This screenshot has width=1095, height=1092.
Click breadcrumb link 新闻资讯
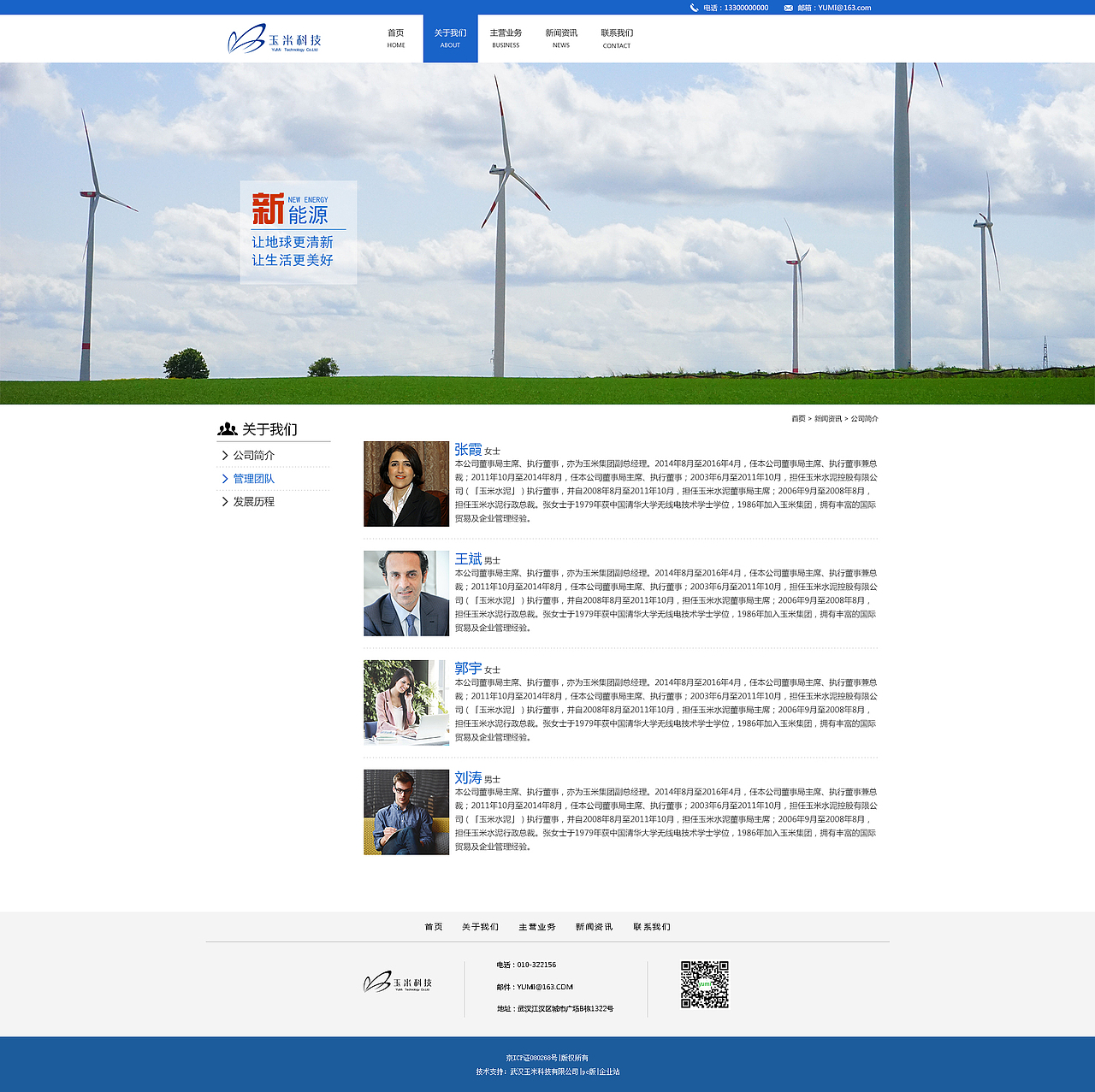828,419
